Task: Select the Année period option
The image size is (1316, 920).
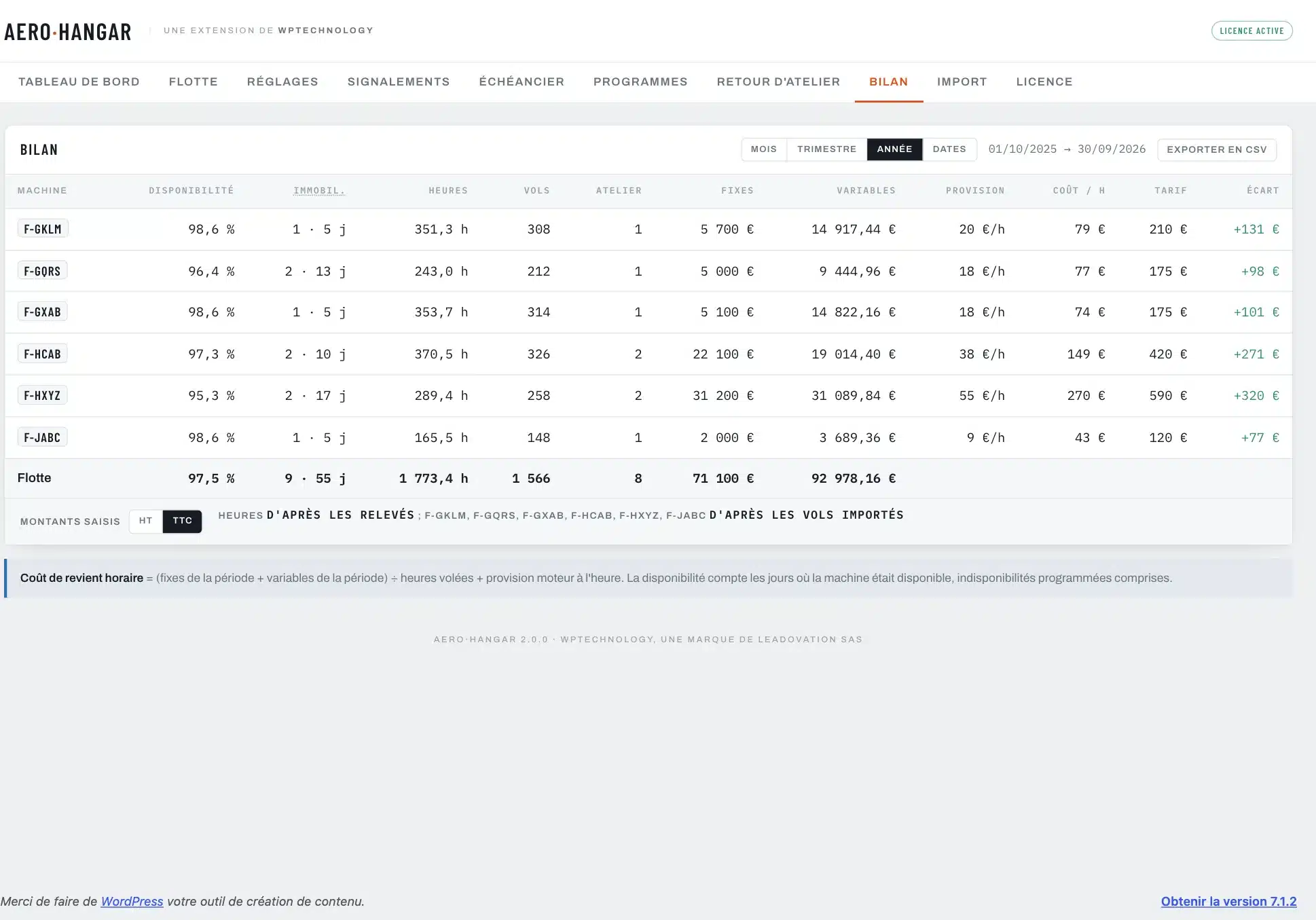Action: pos(894,149)
